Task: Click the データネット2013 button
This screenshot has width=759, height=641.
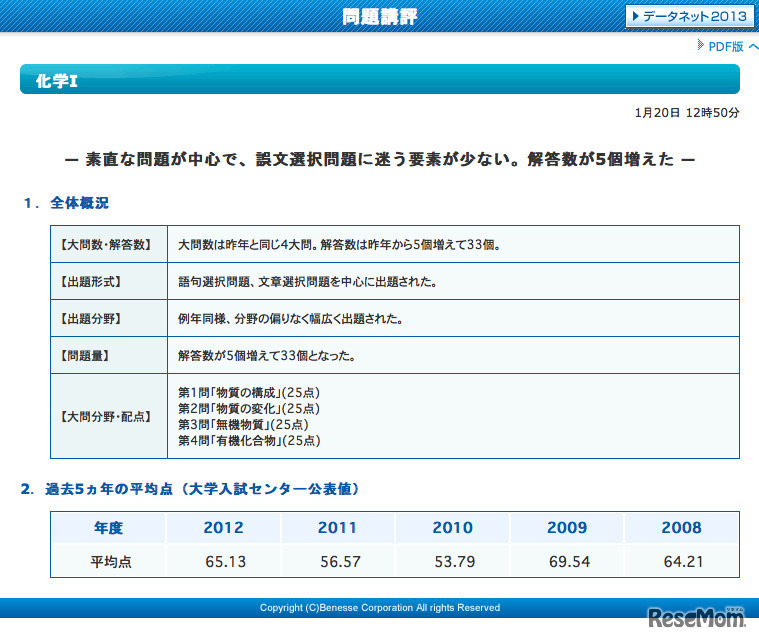Action: [688, 16]
